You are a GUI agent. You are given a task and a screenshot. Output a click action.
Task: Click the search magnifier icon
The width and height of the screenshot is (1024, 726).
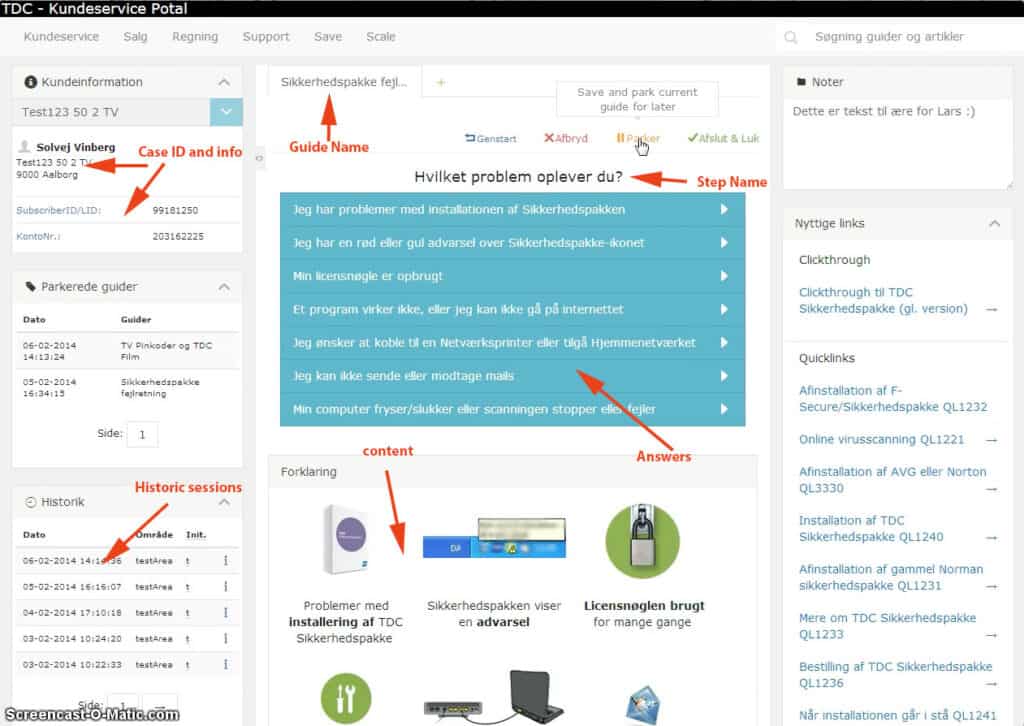point(790,37)
